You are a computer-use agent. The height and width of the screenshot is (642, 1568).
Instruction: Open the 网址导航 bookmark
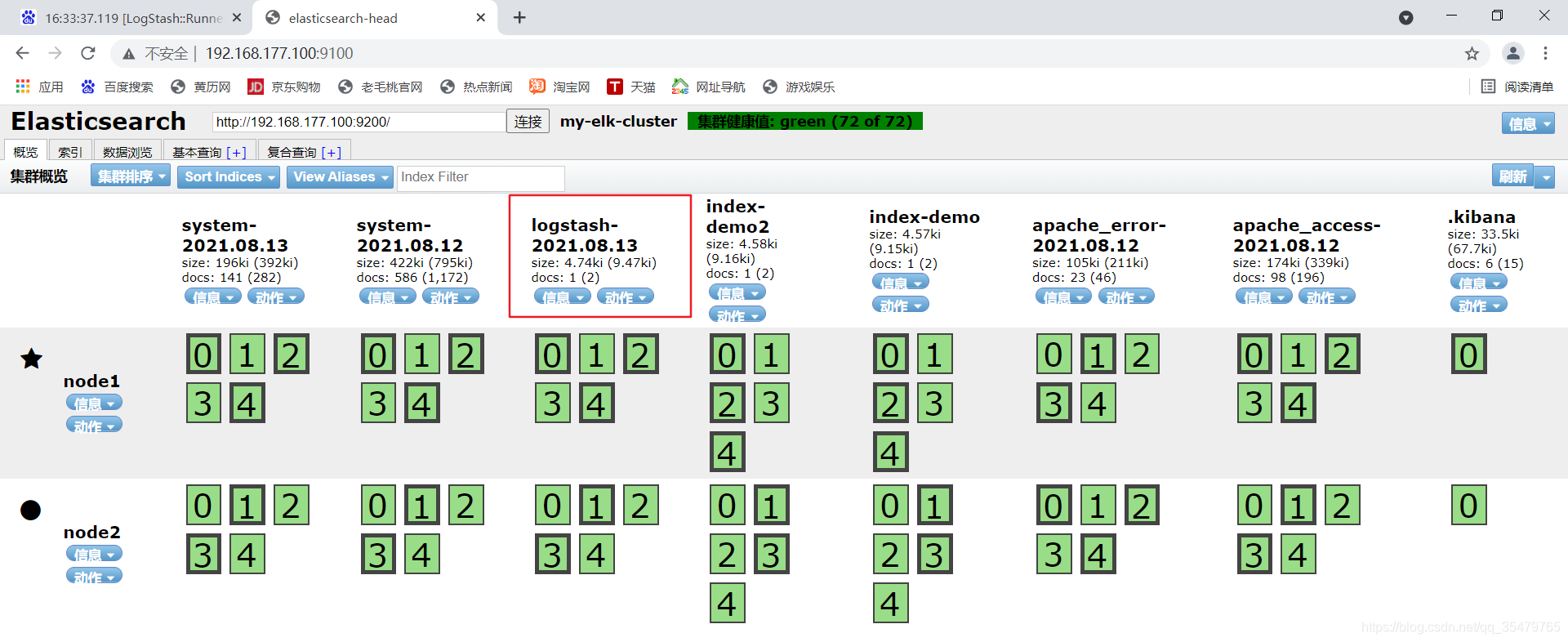(709, 87)
